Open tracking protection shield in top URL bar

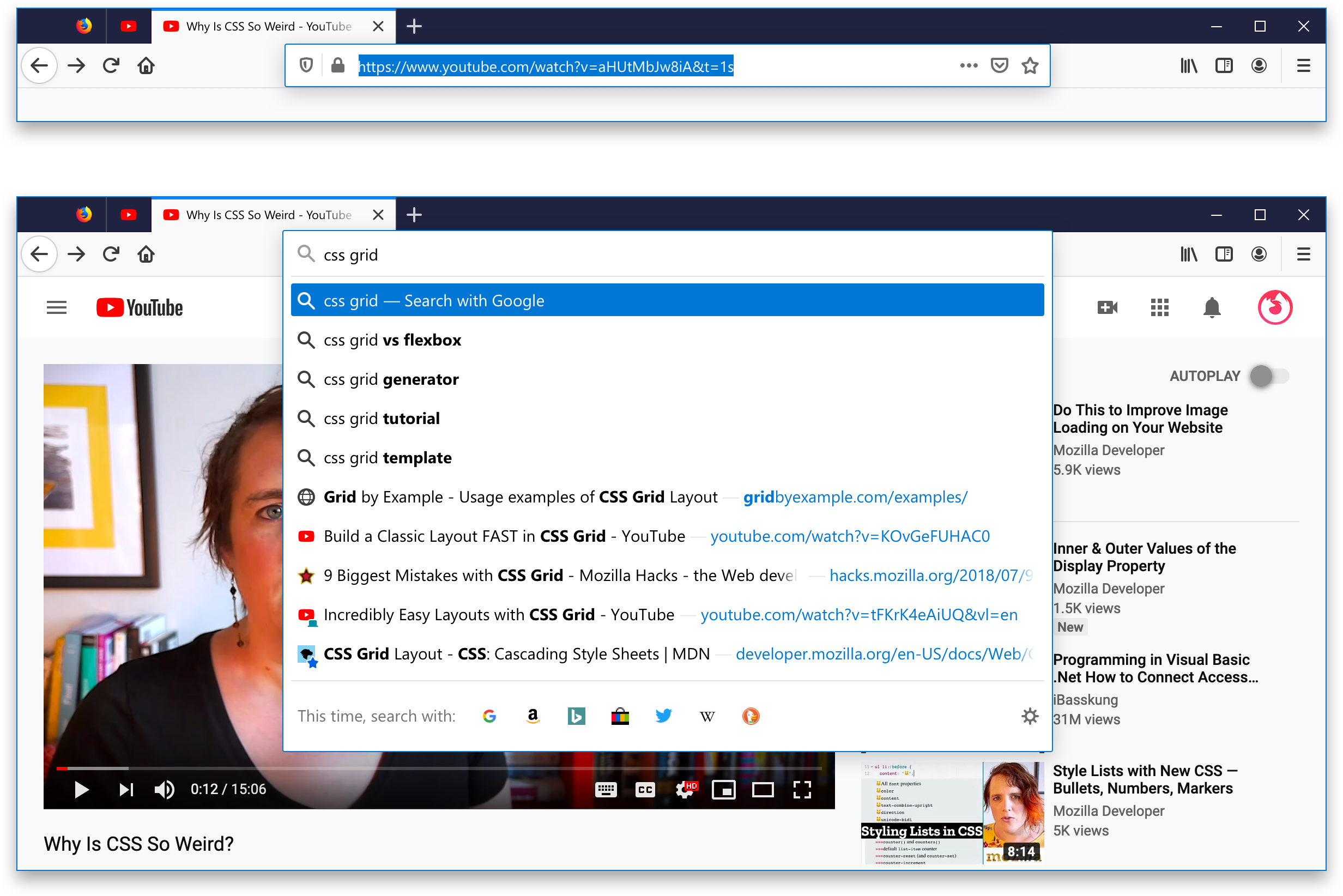[306, 66]
